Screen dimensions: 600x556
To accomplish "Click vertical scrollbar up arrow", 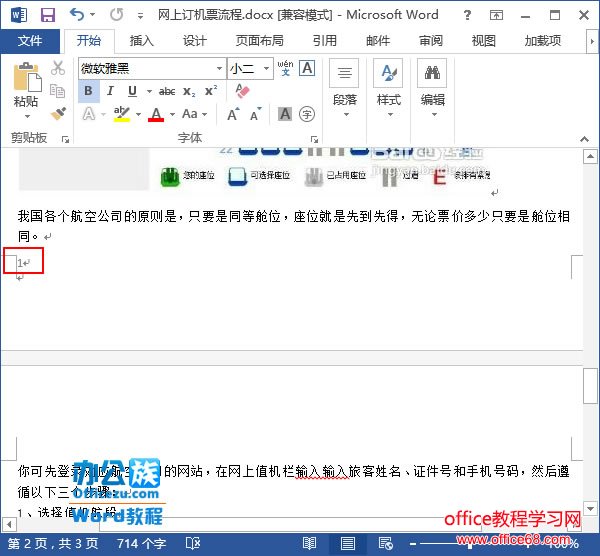I will (590, 157).
